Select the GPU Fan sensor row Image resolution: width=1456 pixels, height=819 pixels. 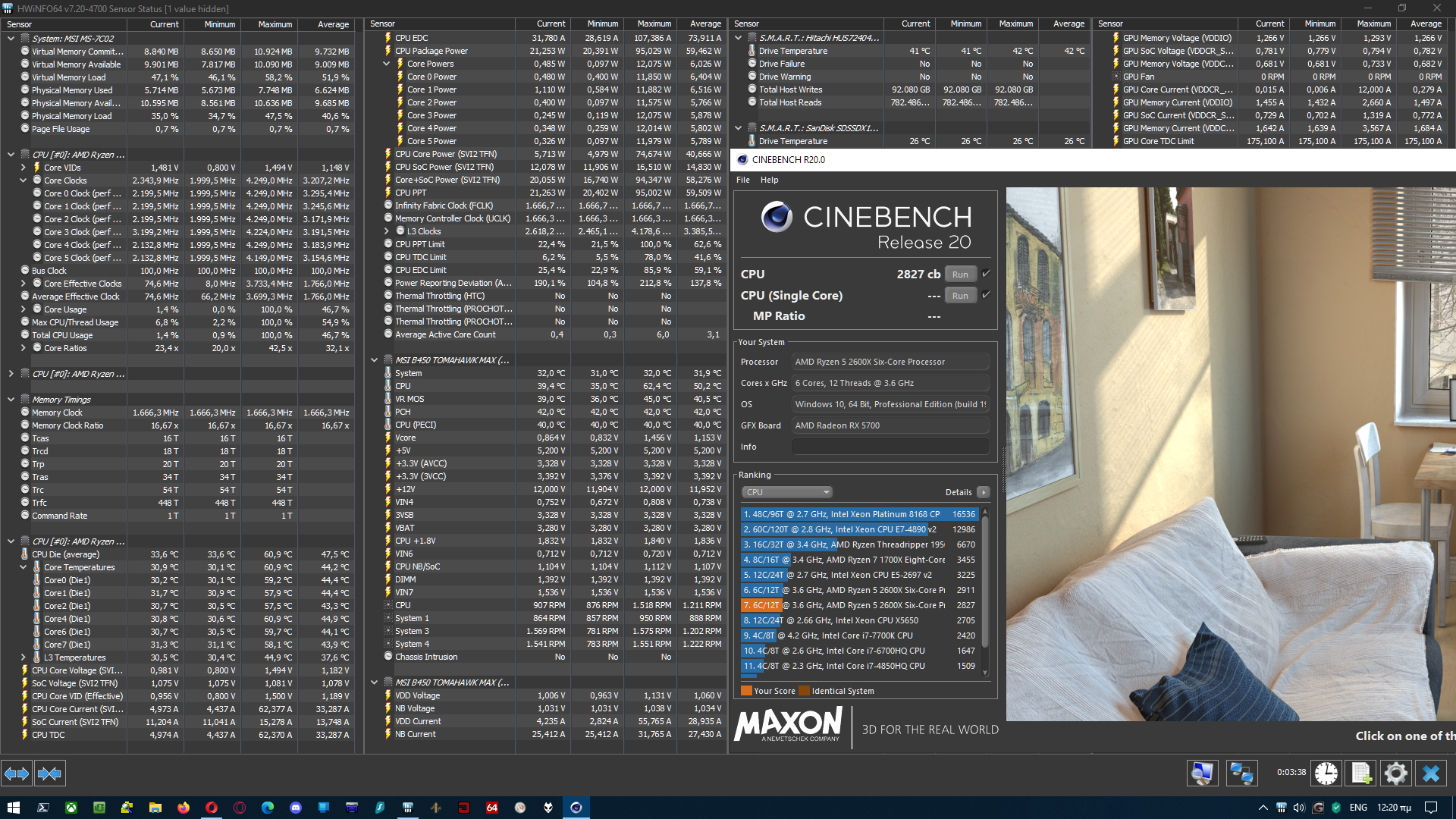click(1272, 77)
